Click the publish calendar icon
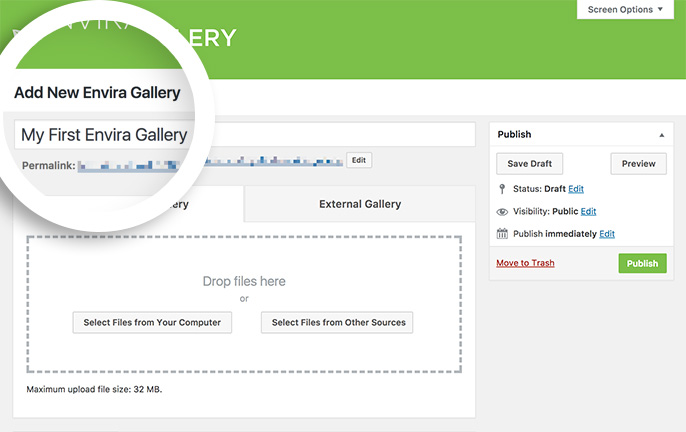The image size is (686, 432). click(x=502, y=234)
